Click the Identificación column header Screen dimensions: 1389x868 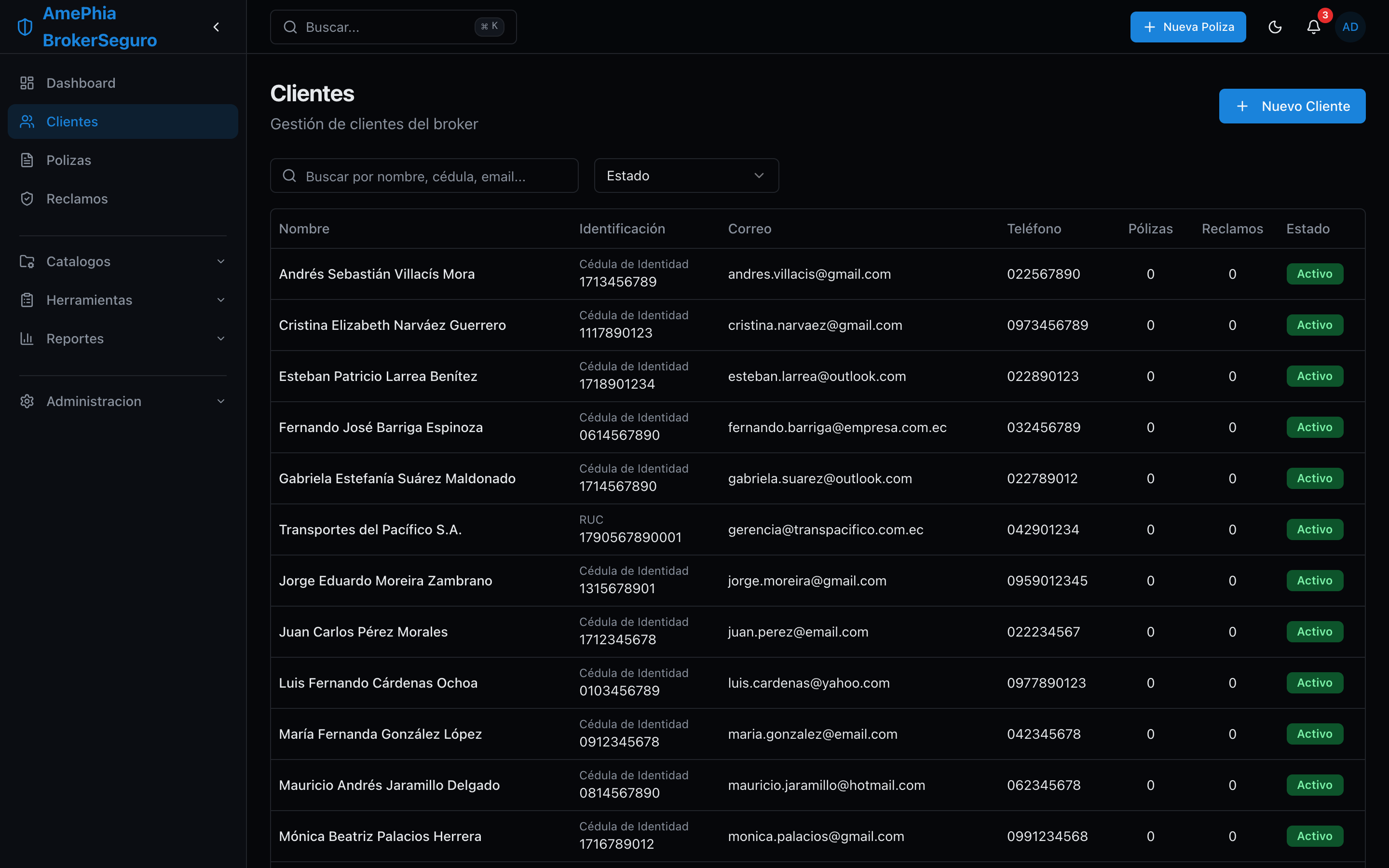point(622,229)
